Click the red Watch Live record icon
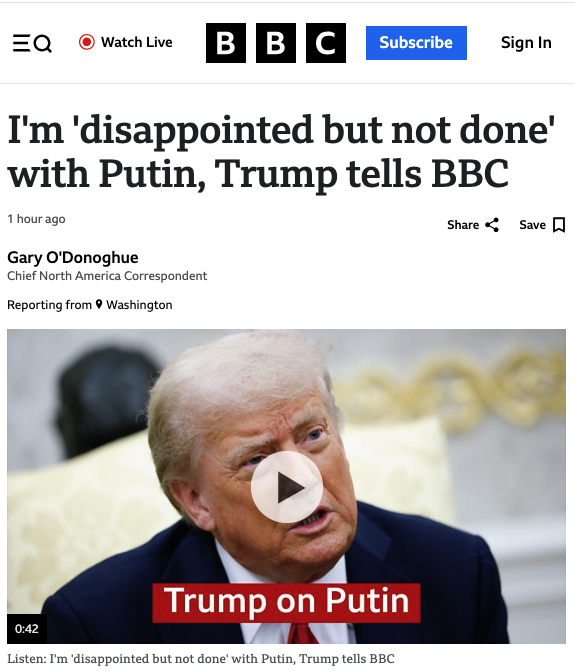The image size is (575, 671). (x=87, y=42)
